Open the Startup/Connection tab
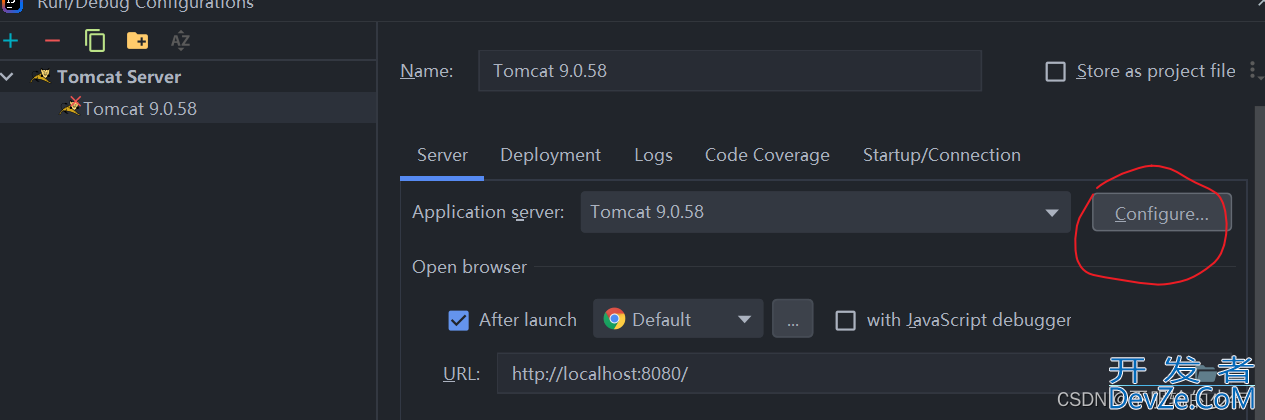The width and height of the screenshot is (1265, 420). pyautogui.click(x=942, y=155)
